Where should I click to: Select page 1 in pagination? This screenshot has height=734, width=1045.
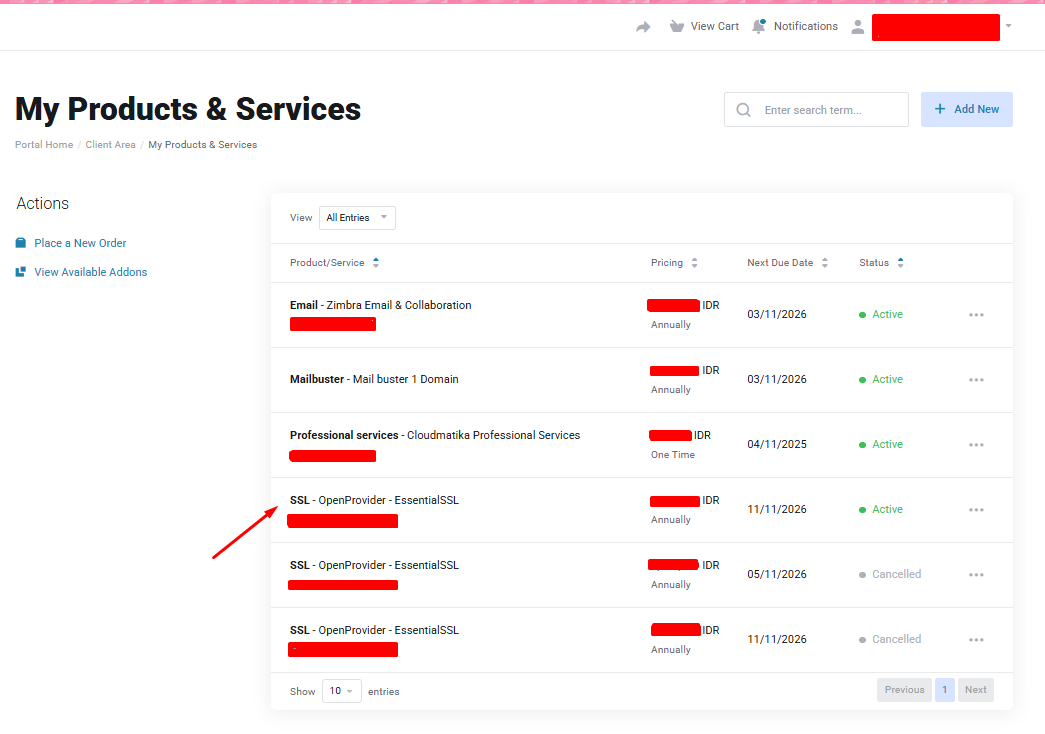[x=944, y=690]
